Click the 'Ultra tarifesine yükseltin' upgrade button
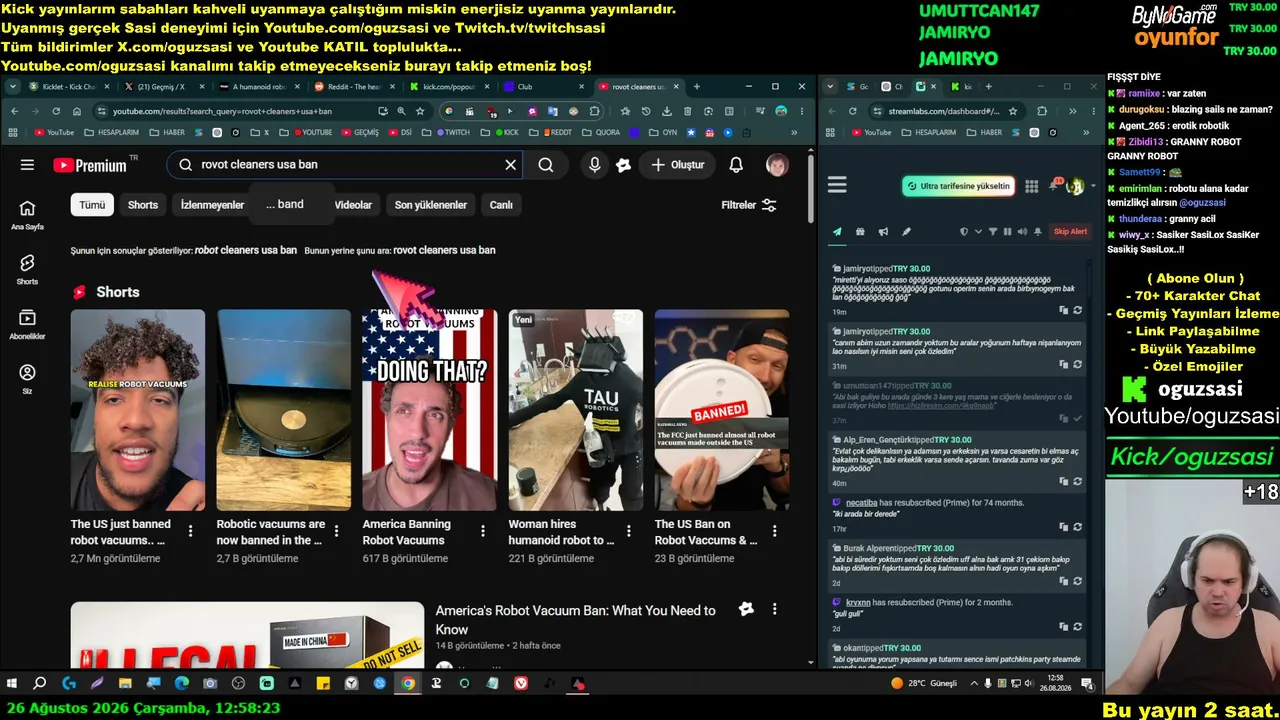The image size is (1280, 720). (x=958, y=186)
